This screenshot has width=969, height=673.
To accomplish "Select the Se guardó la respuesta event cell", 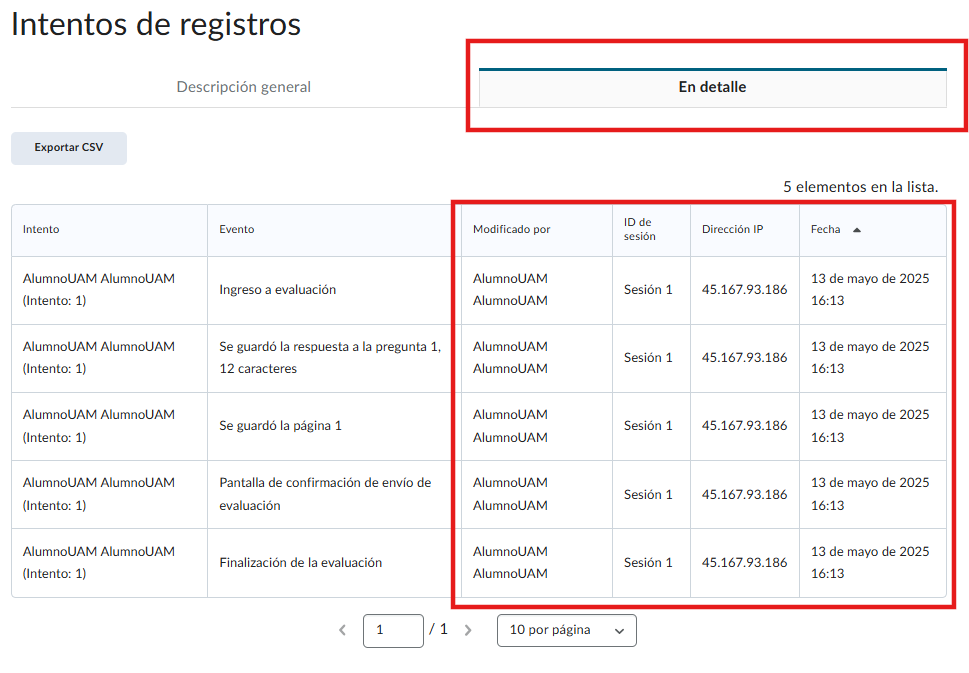I will [x=329, y=357].
